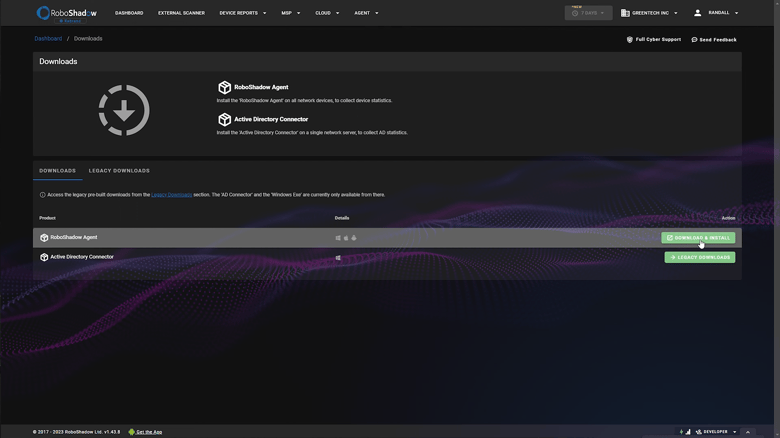The height and width of the screenshot is (438, 780).
Task: Click the RoboShadow Agent package icon in header
Action: click(x=224, y=87)
